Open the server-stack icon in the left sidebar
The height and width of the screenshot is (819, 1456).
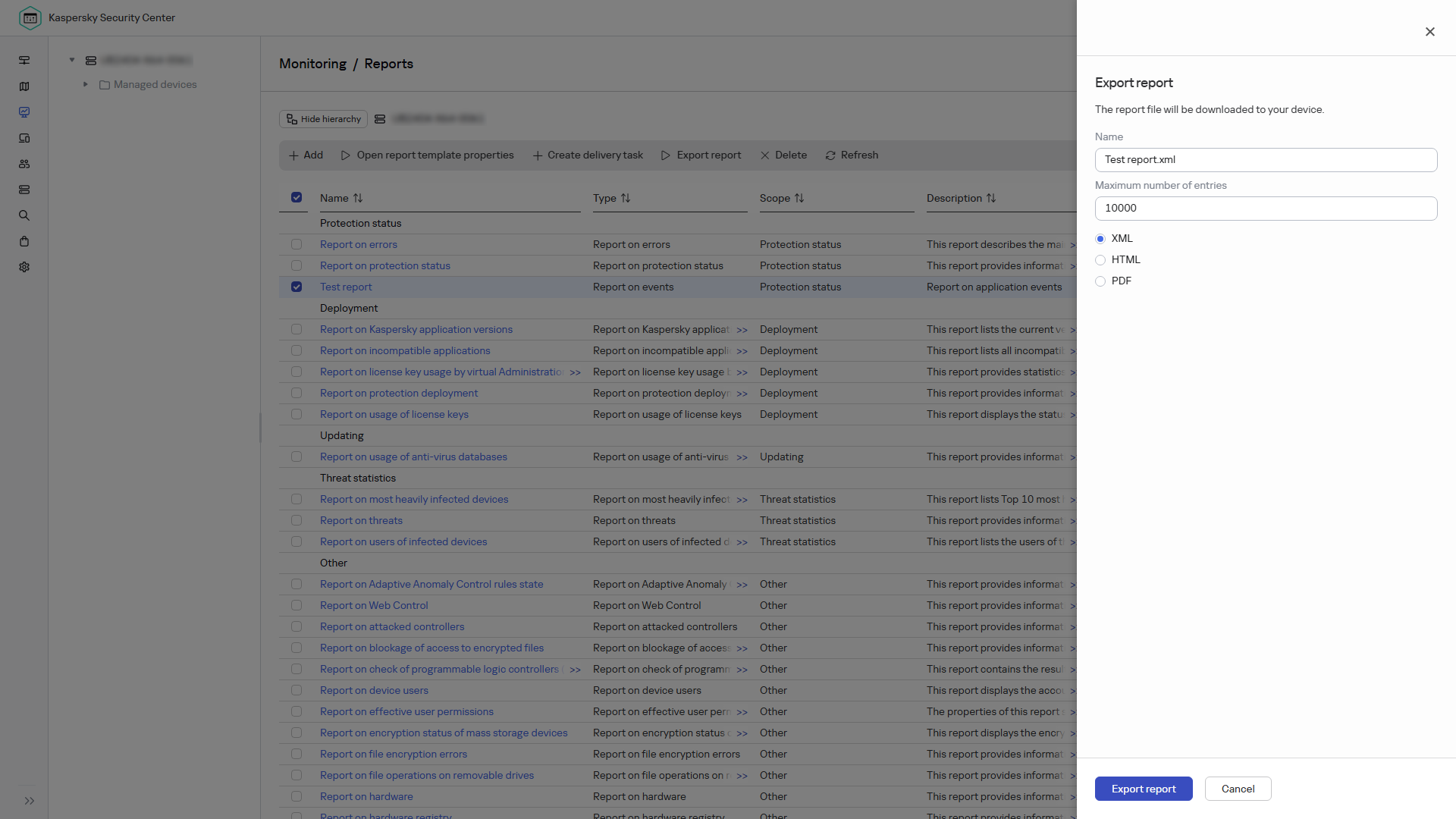tap(24, 190)
